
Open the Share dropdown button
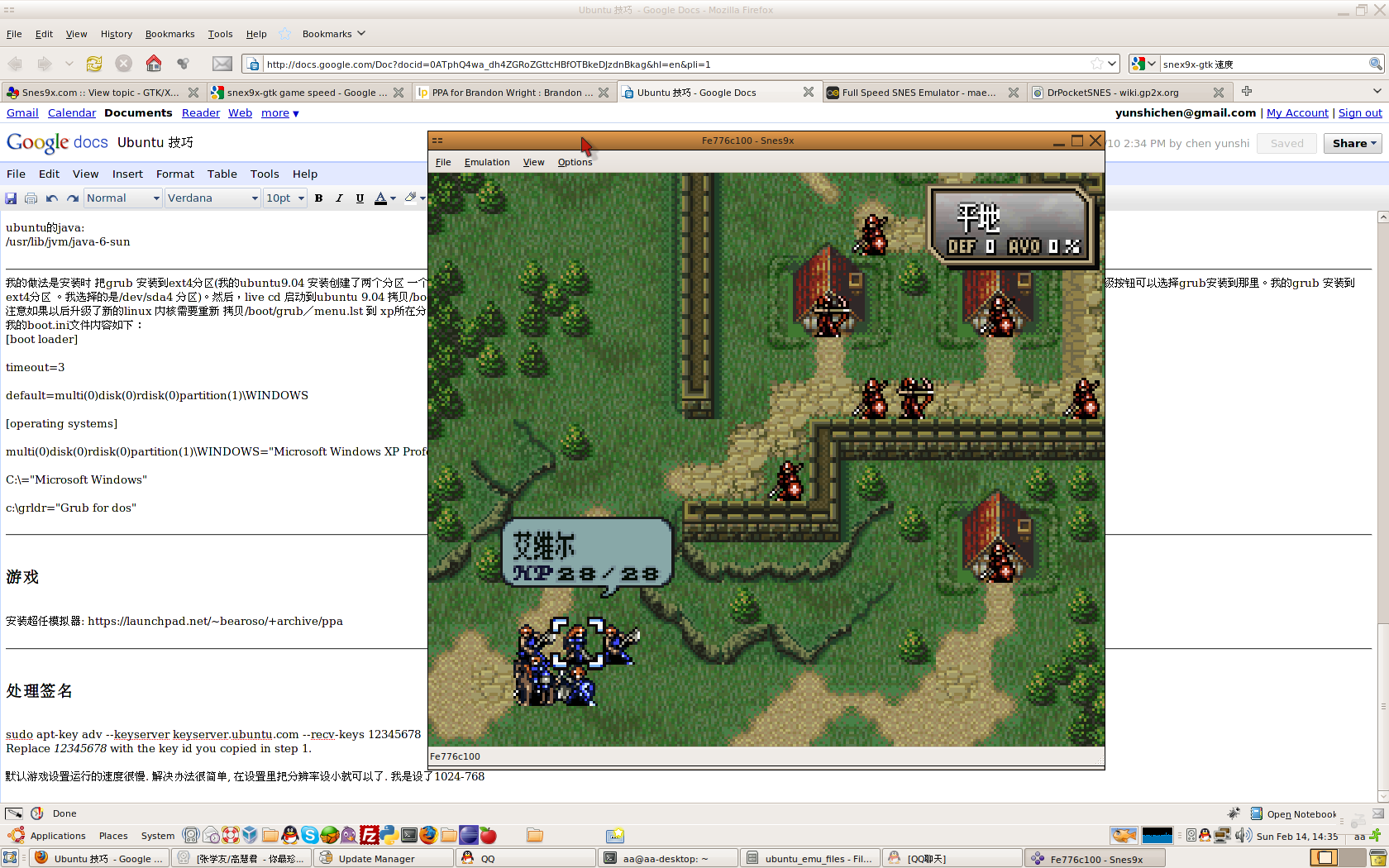coord(1353,143)
